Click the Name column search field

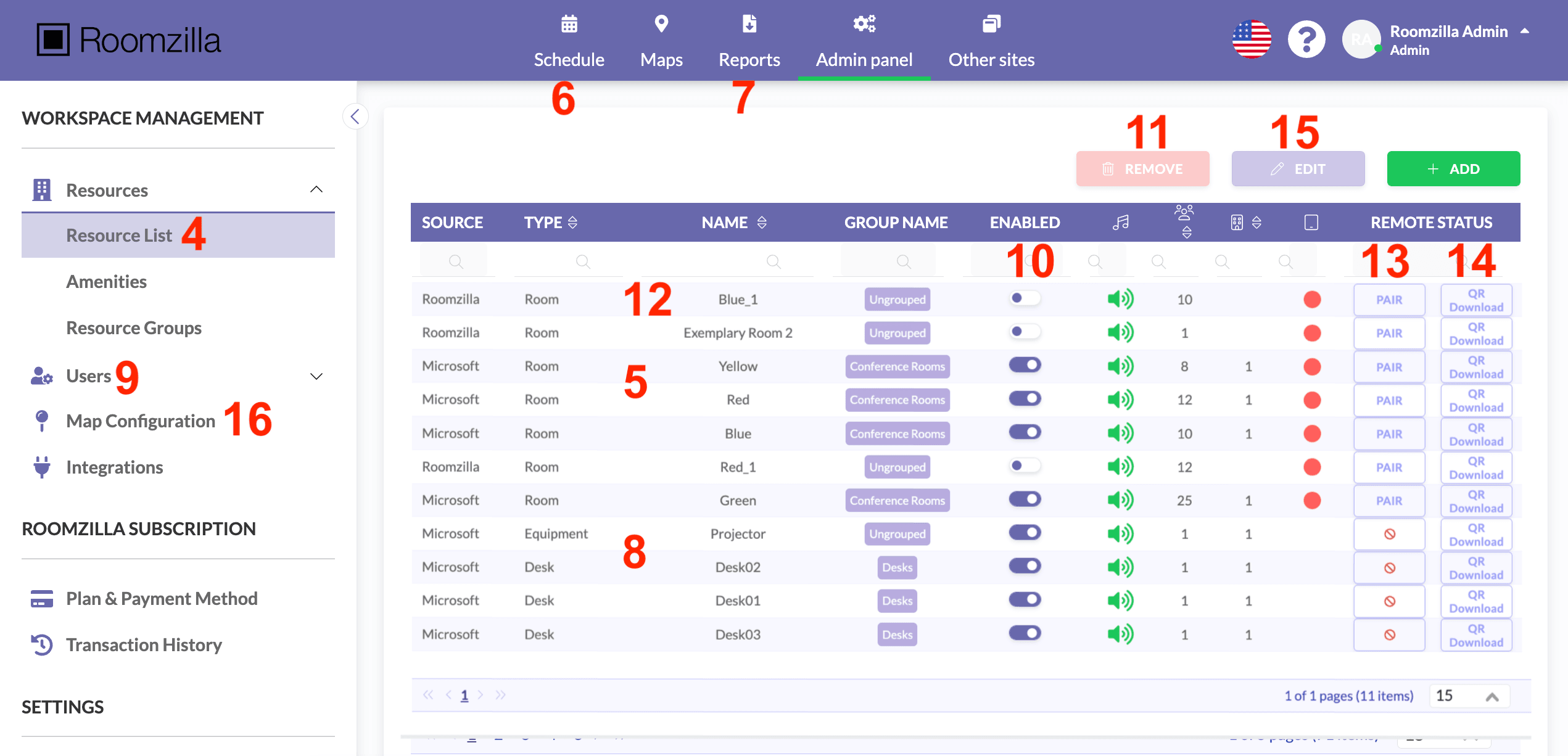pos(728,262)
